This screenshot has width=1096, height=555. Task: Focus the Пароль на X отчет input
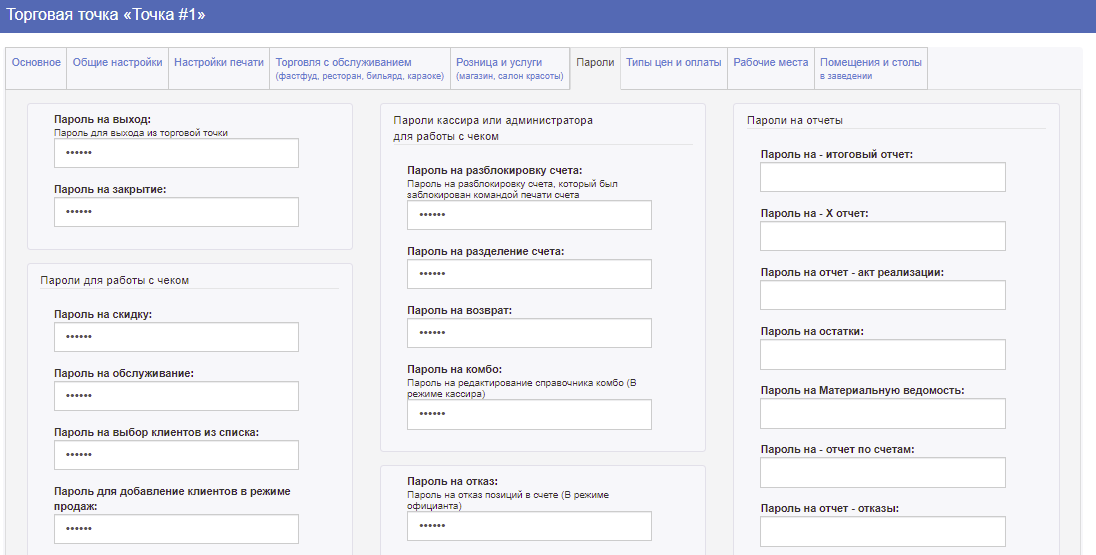(882, 236)
